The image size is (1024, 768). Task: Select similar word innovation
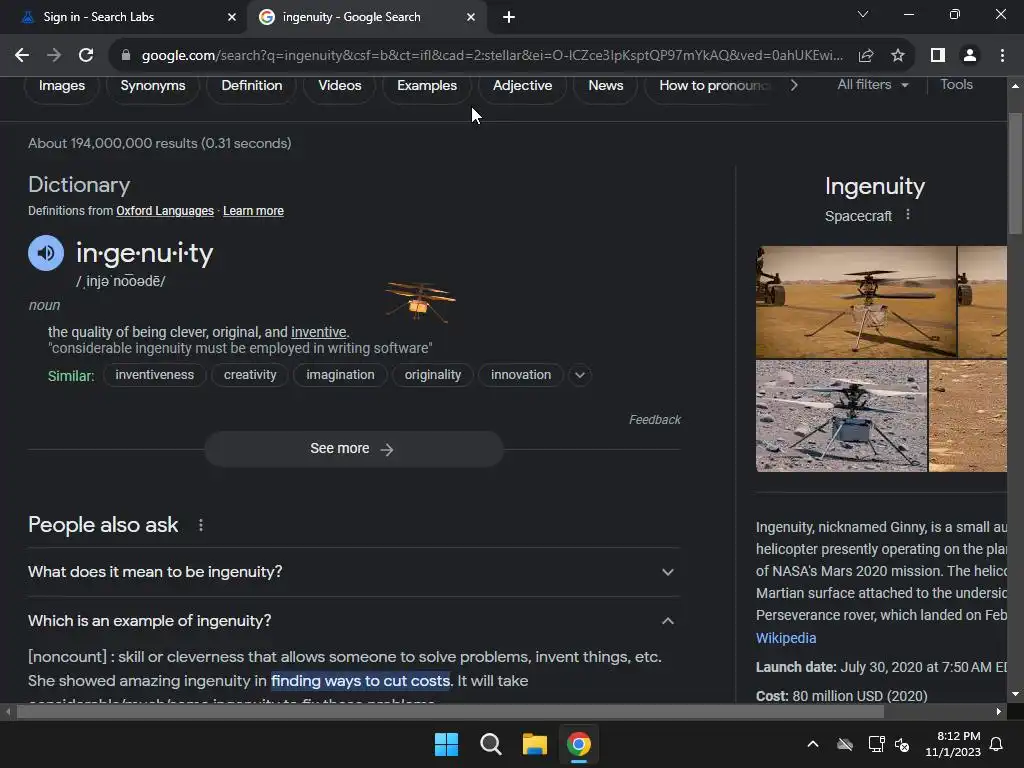coord(521,375)
